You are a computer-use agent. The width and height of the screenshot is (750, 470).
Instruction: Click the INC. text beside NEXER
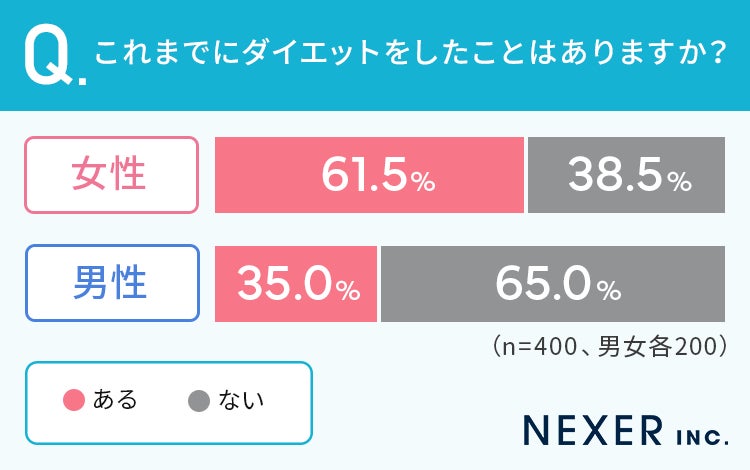[703, 437]
